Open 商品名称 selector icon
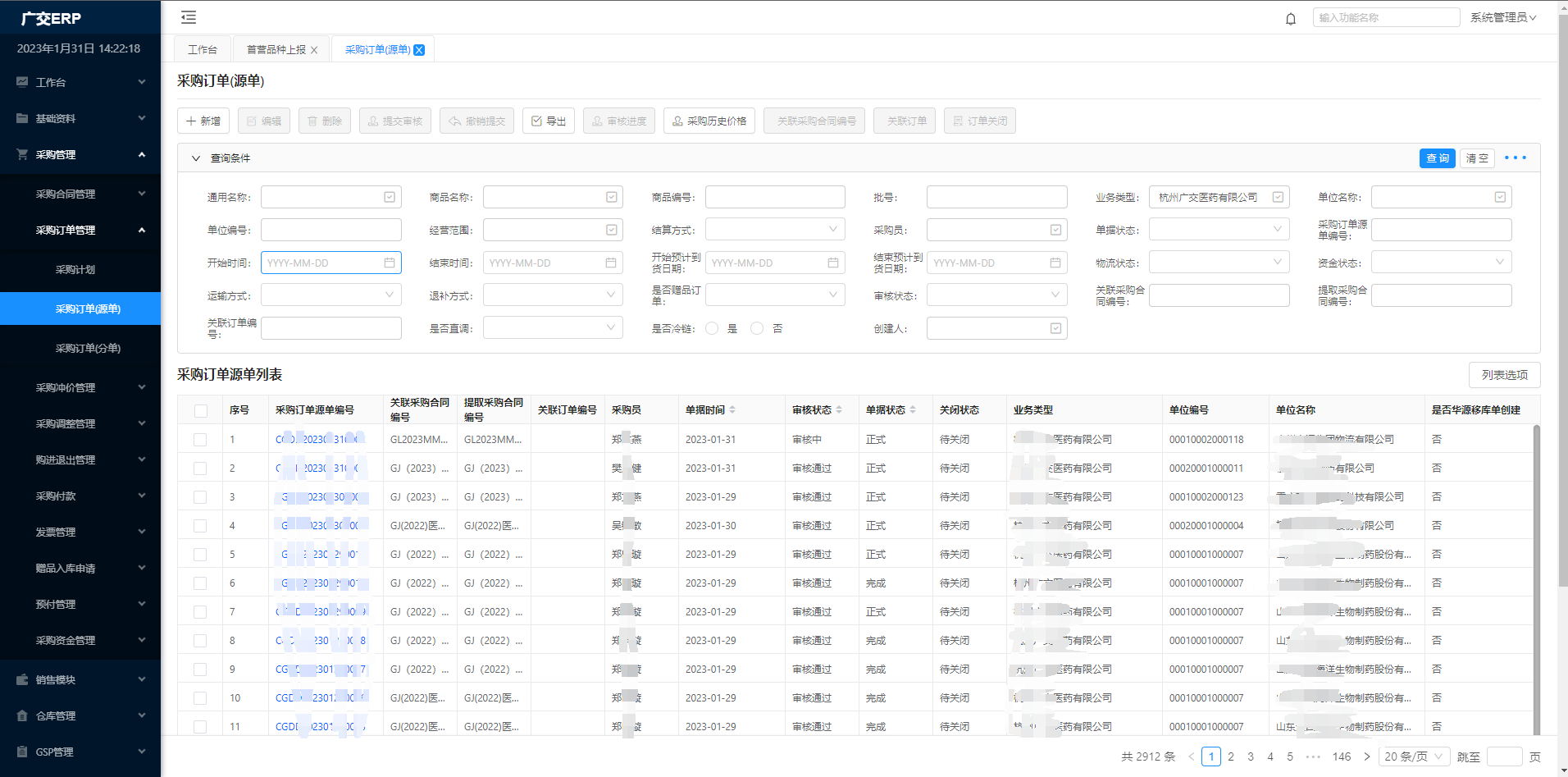Viewport: 1568px width, 777px height. coord(612,197)
